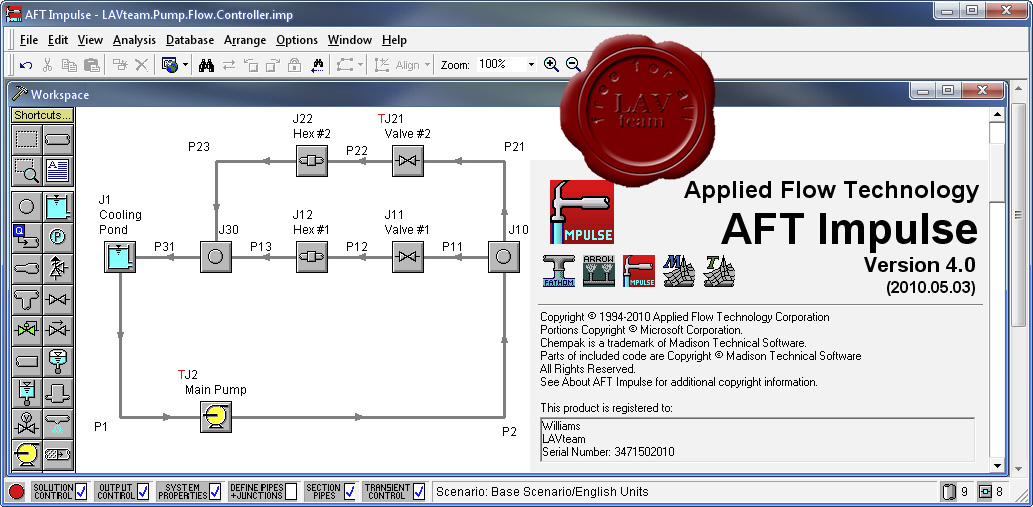The height and width of the screenshot is (507, 1033).
Task: Choose the Relief Valve junction tool
Action: pos(59,269)
